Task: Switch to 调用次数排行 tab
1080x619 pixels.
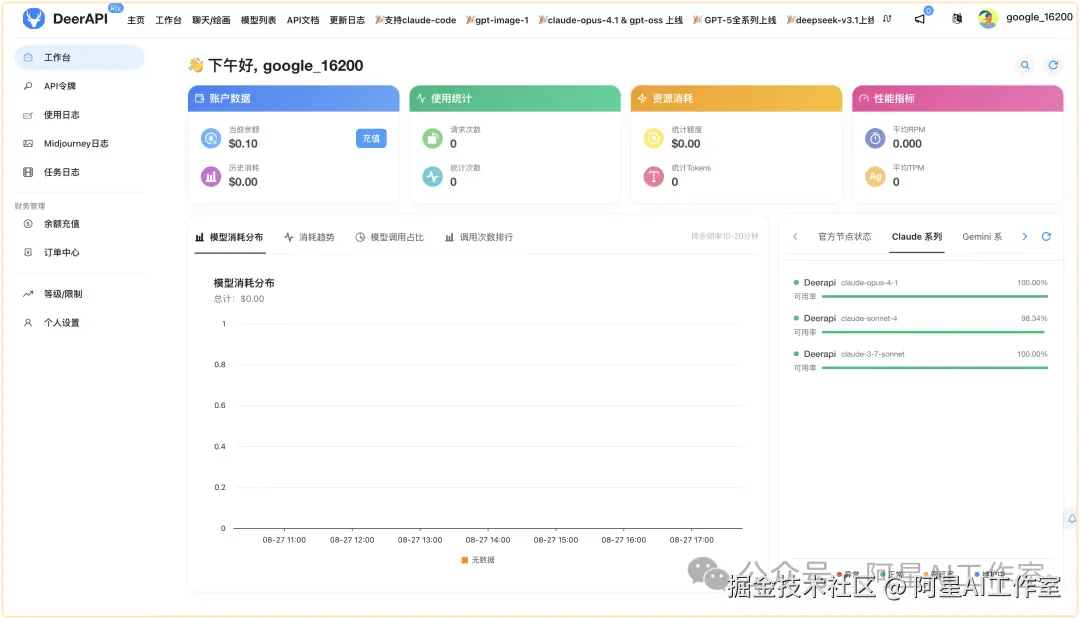Action: (x=479, y=238)
